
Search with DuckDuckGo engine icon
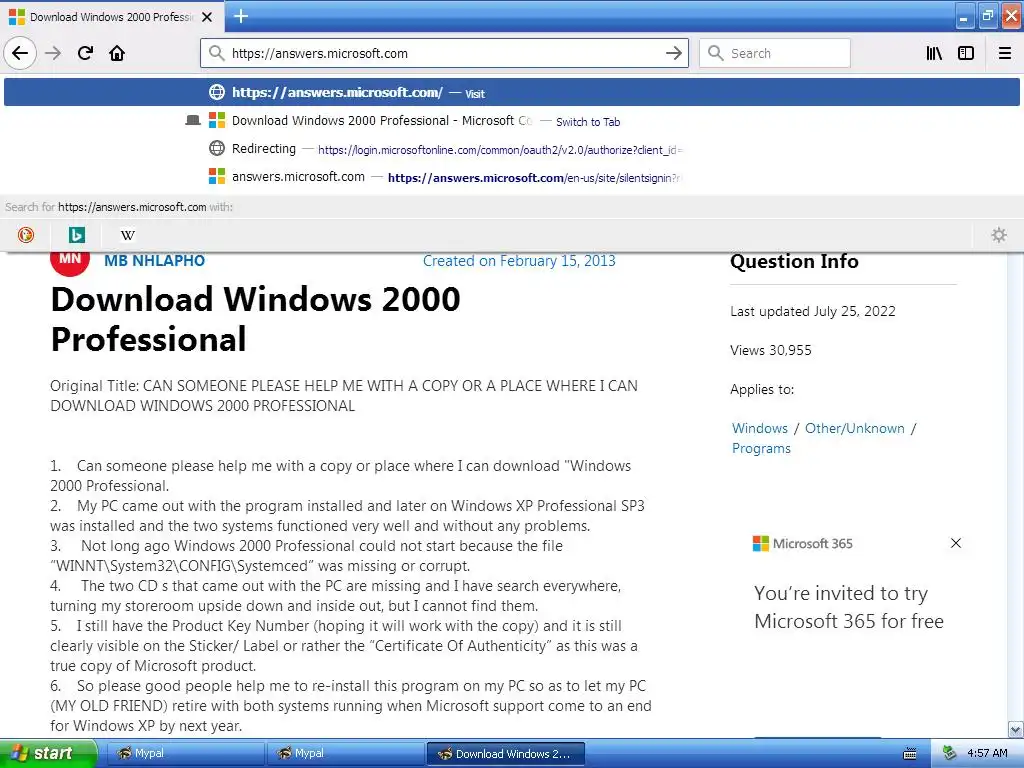point(26,234)
